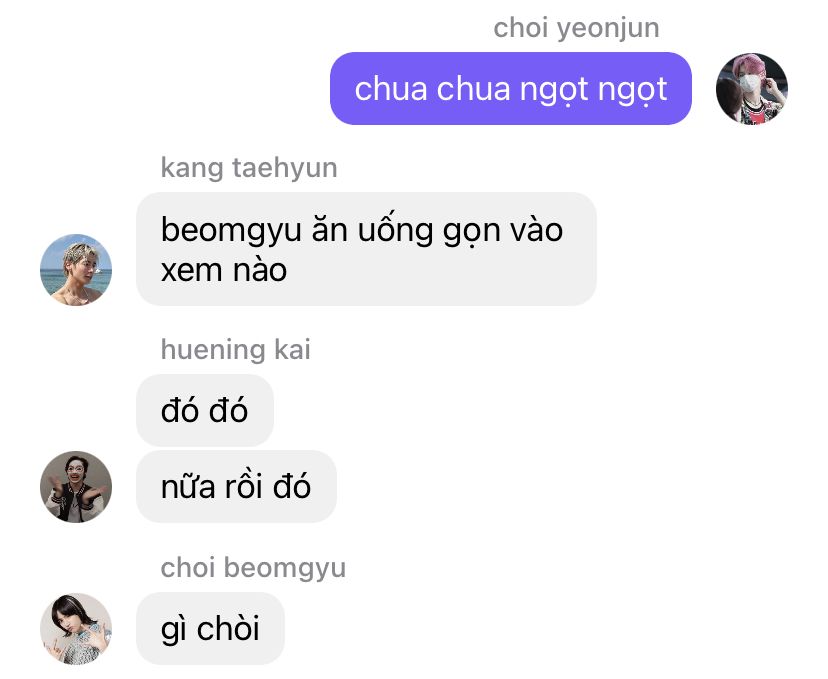This screenshot has height=679, width=828.
Task: Click the first 'chua' in yeonjun's message
Action: point(391,89)
